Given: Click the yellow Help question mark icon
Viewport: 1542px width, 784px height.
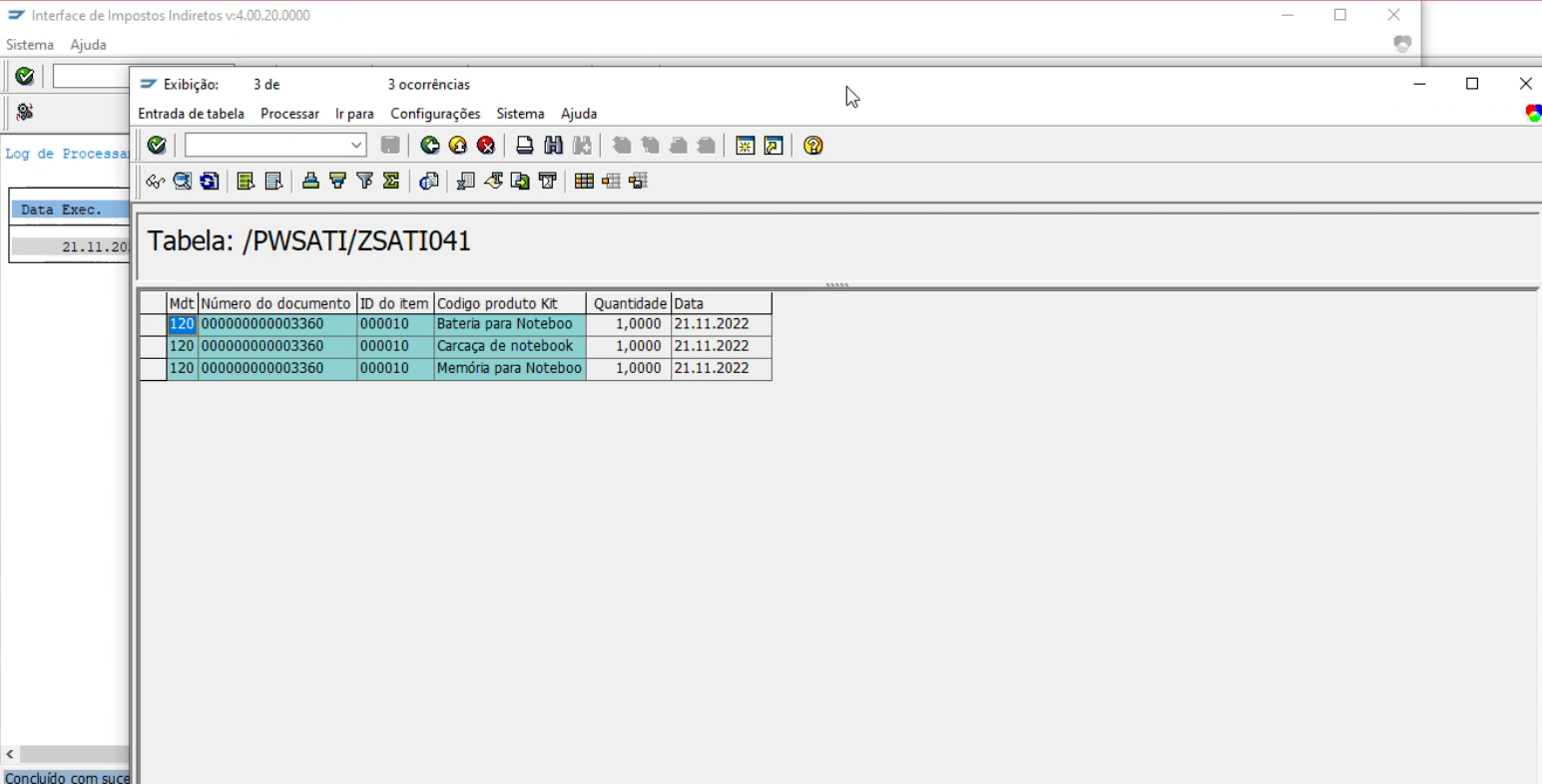Looking at the screenshot, I should pyautogui.click(x=813, y=146).
